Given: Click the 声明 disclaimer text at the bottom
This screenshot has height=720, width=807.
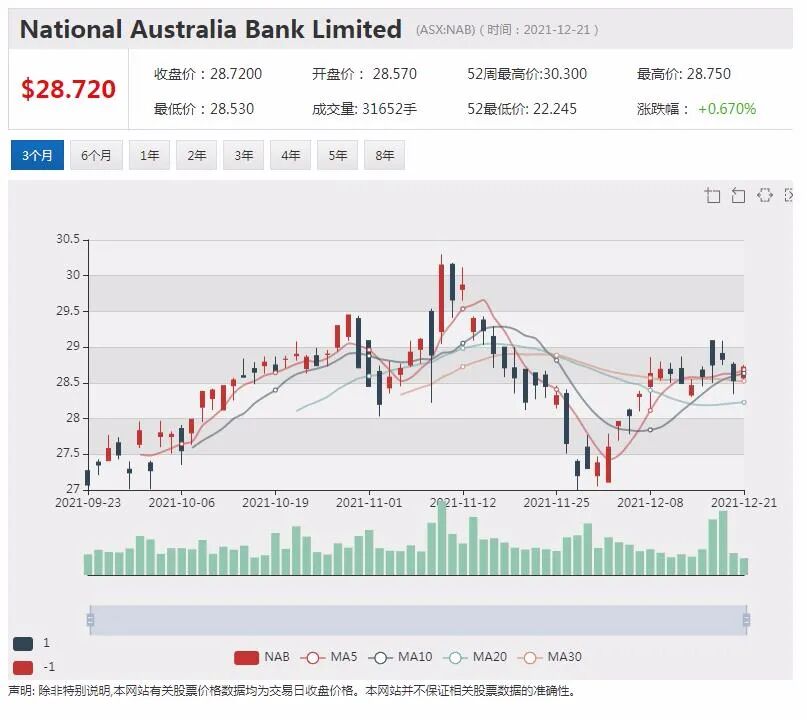Looking at the screenshot, I should click(291, 691).
